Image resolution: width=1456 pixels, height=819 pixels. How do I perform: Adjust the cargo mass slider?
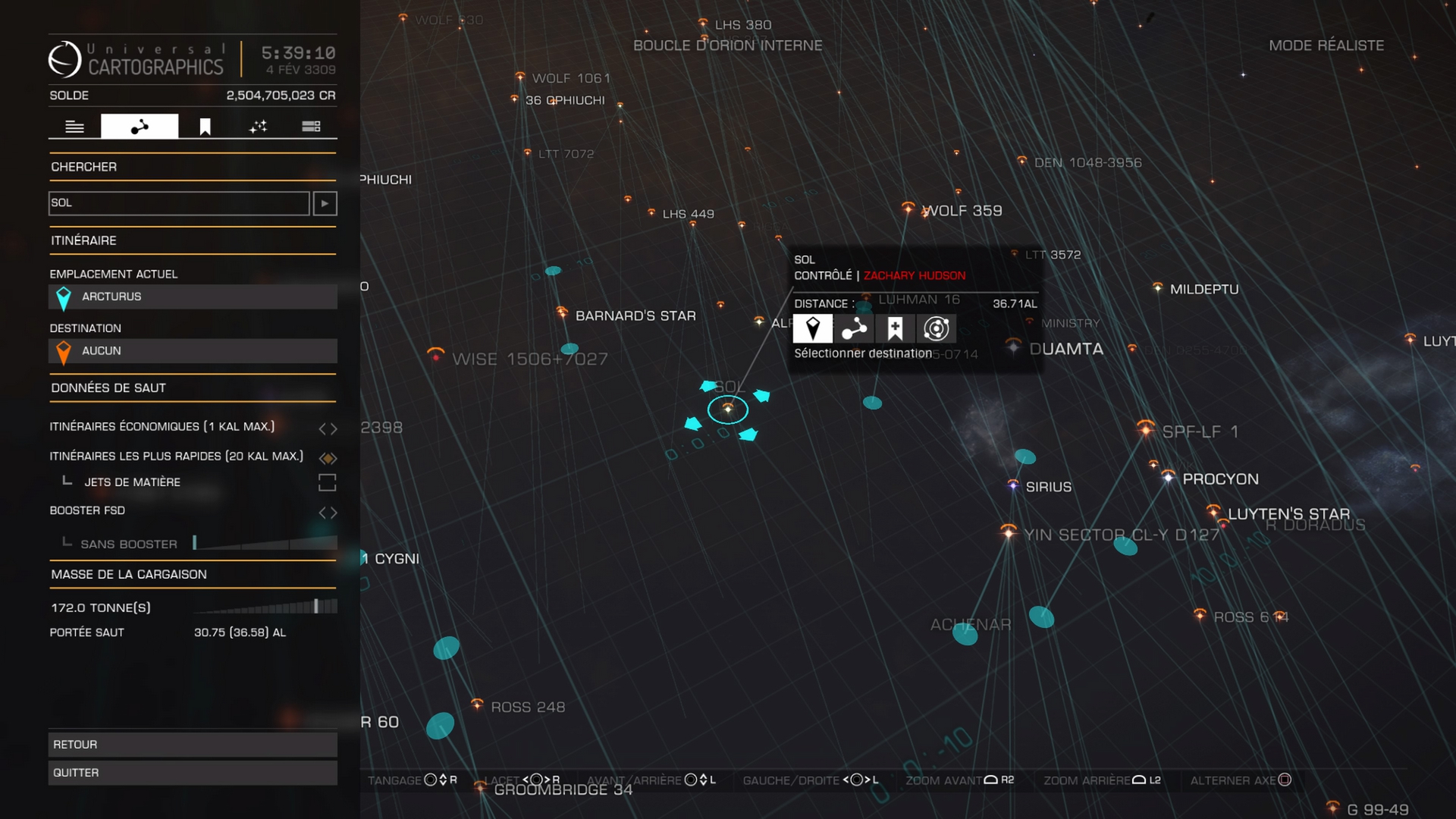click(265, 606)
